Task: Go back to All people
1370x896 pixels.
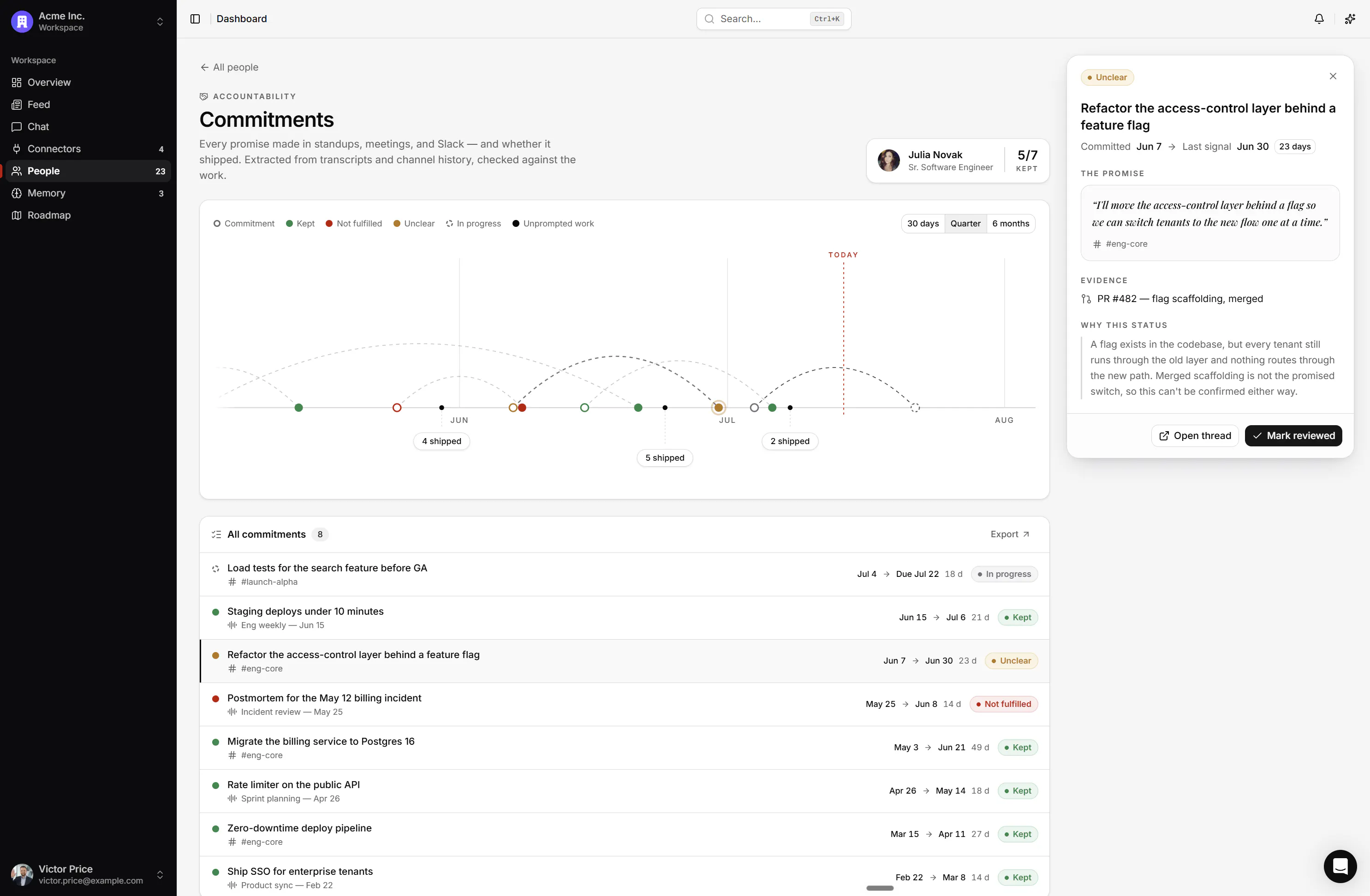Action: pos(229,67)
